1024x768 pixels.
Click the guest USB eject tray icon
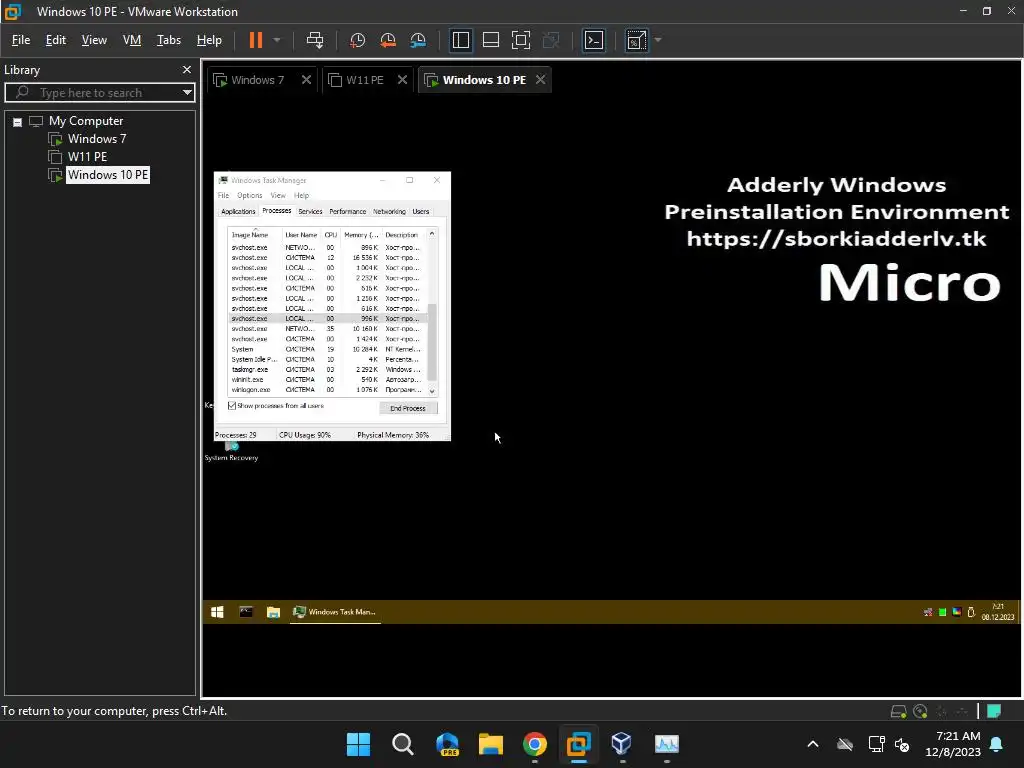click(971, 612)
